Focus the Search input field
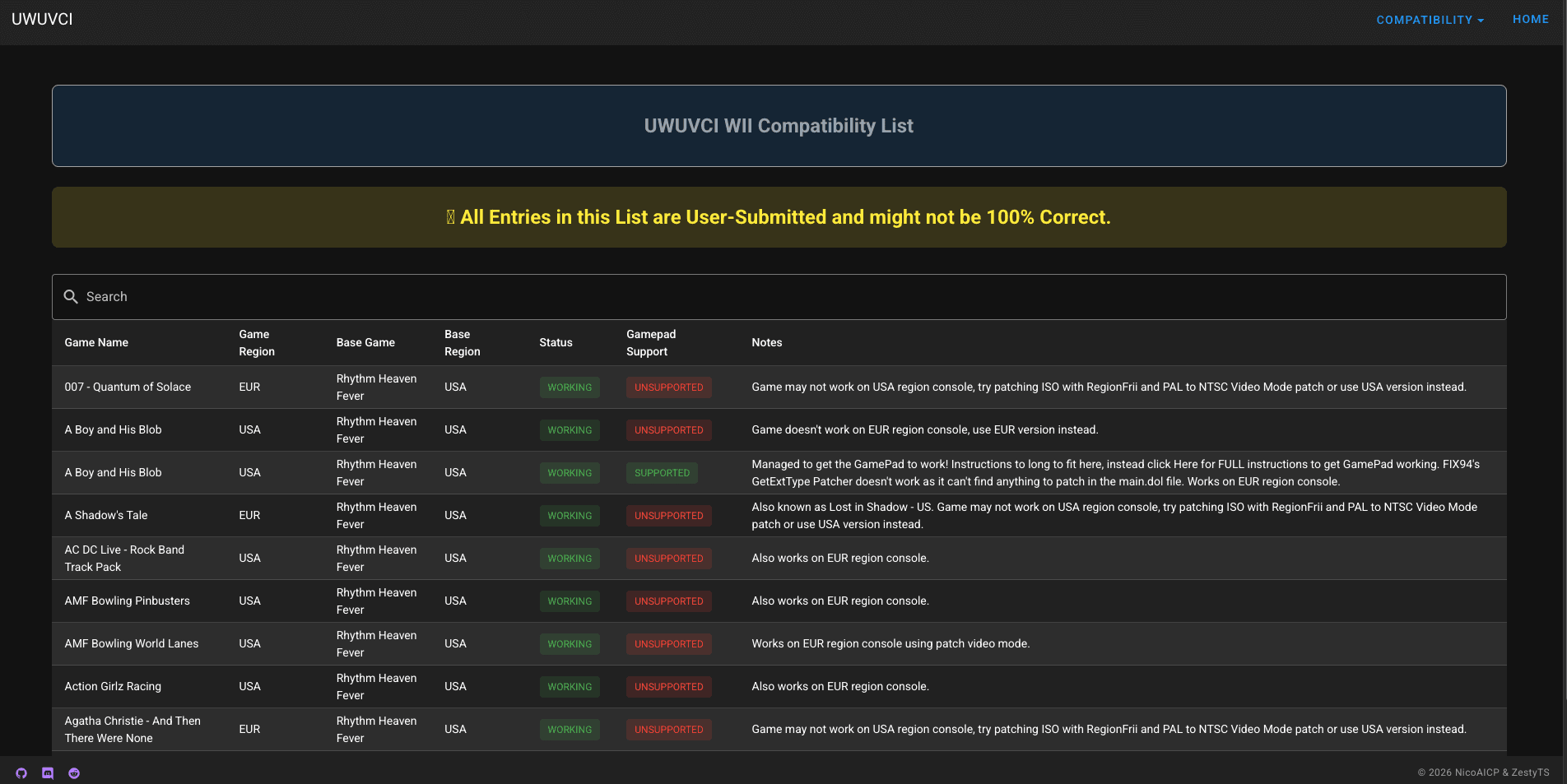This screenshot has width=1567, height=784. (779, 297)
